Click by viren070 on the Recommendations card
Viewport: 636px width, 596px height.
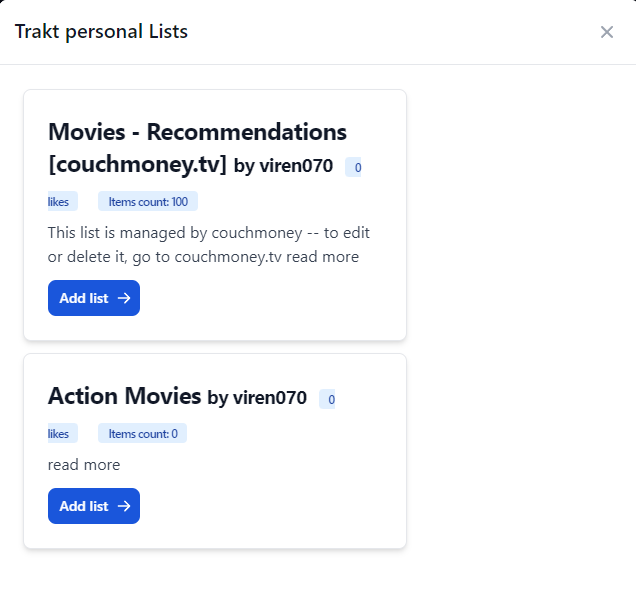284,166
